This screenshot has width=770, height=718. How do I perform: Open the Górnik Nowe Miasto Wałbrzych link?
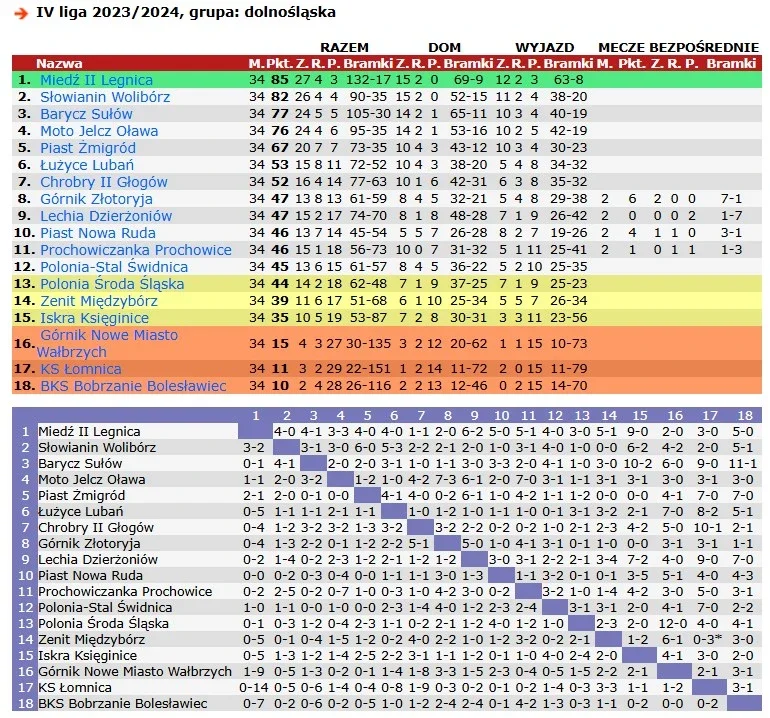point(107,343)
